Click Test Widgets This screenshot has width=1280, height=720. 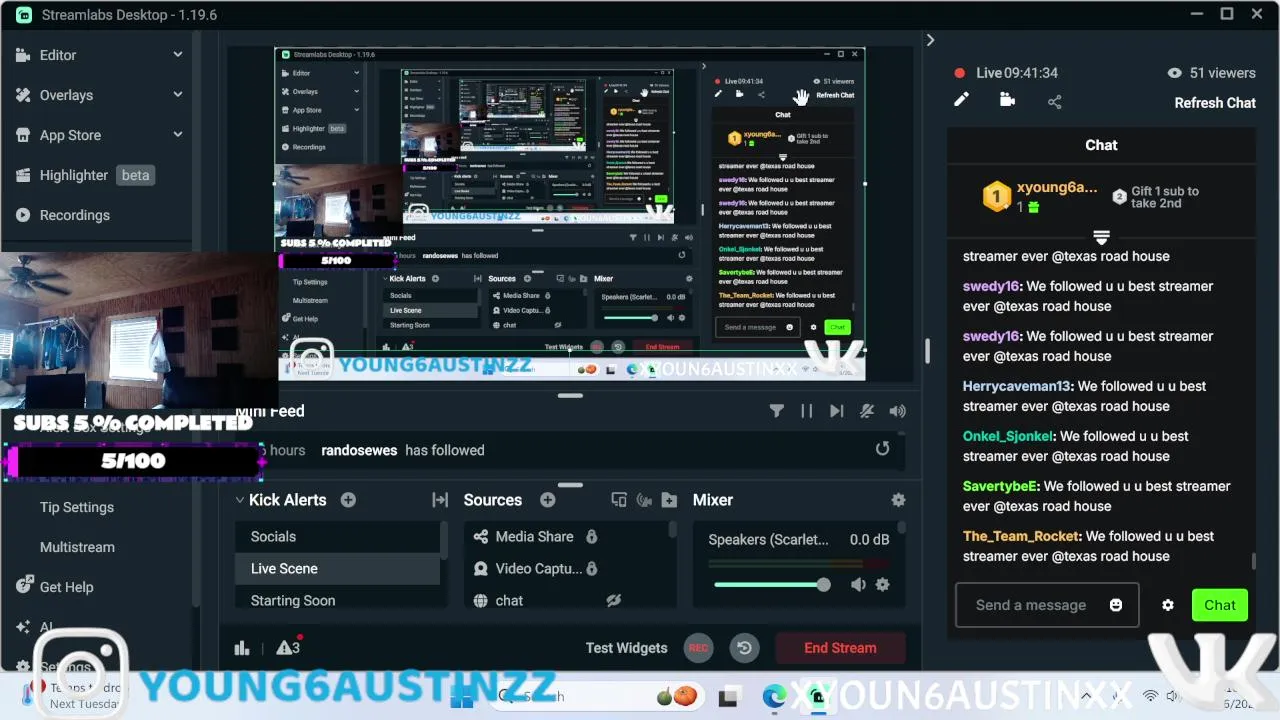coord(626,648)
